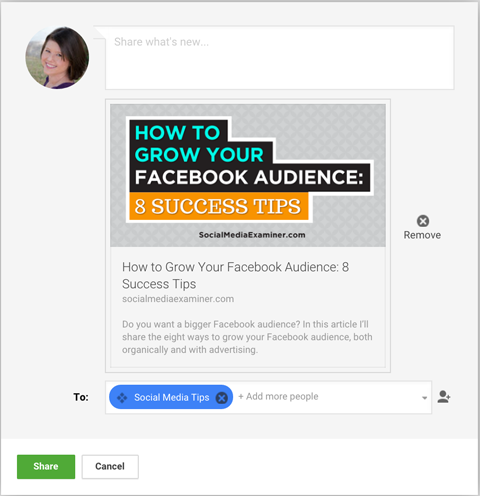Click the "Remove" label
The width and height of the screenshot is (480, 496).
tap(422, 235)
